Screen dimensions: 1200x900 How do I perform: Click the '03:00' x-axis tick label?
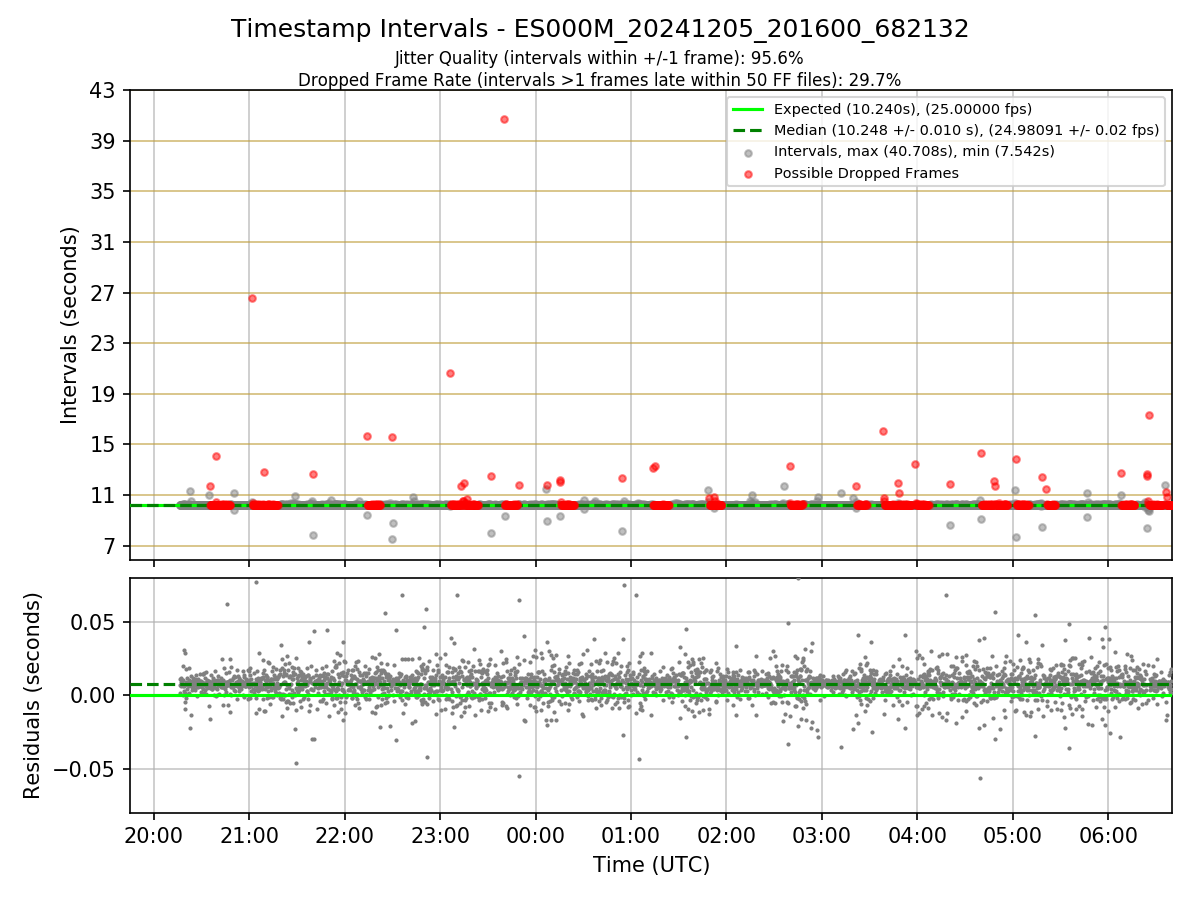pos(822,835)
